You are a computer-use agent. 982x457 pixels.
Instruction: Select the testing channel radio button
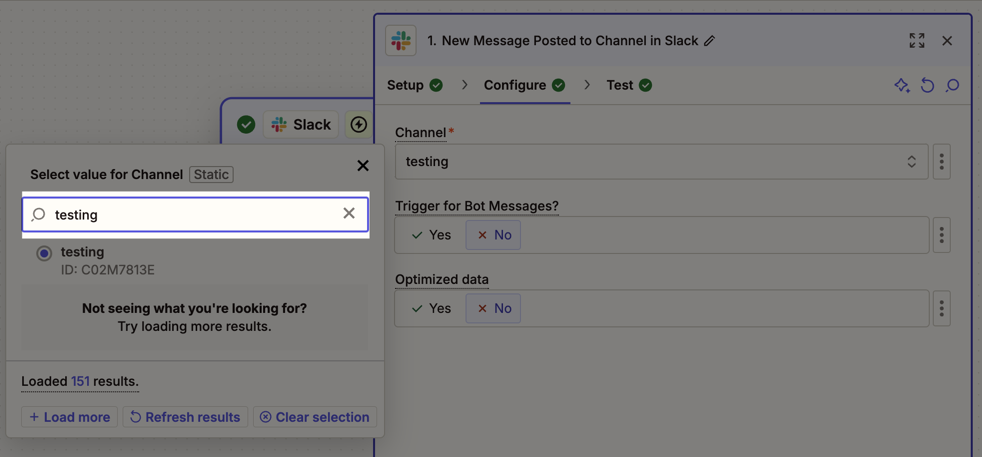(x=44, y=254)
